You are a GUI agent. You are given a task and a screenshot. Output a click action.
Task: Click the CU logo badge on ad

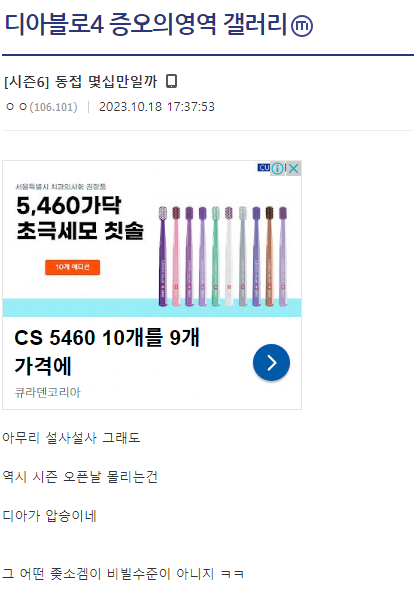[264, 168]
